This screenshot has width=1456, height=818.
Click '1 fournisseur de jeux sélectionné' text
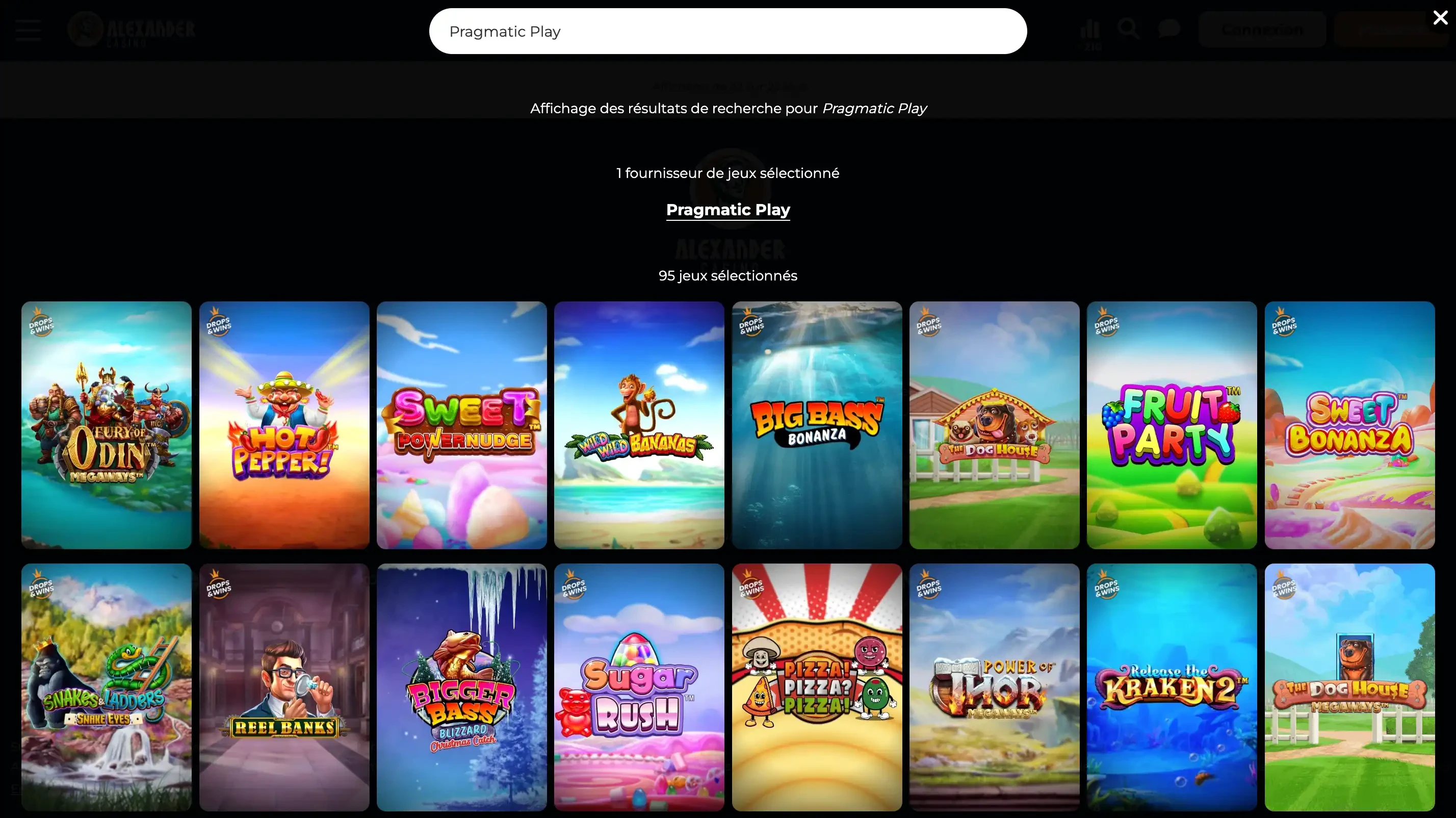727,173
